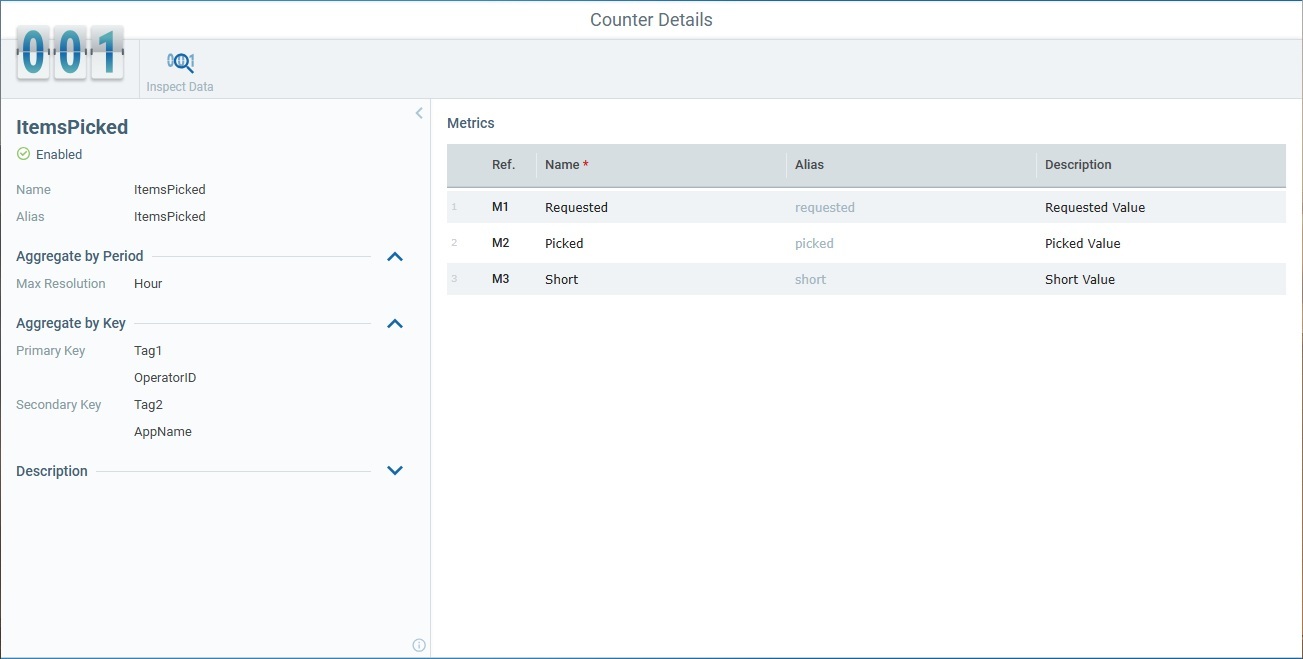Image resolution: width=1303 pixels, height=659 pixels.
Task: Click the Ref. column header
Action: tap(504, 164)
